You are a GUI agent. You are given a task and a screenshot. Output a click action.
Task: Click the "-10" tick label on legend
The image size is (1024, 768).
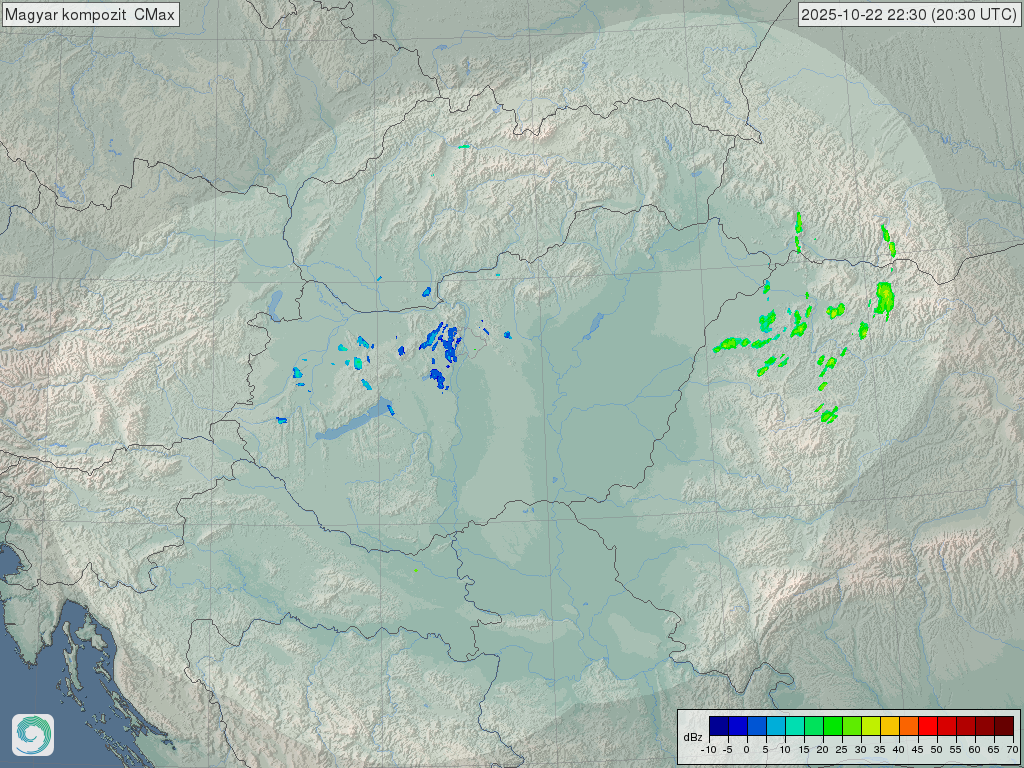[x=709, y=749]
